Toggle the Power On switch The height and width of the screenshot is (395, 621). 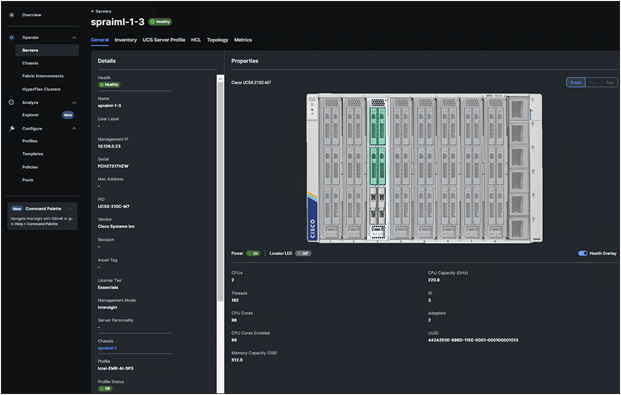click(x=253, y=253)
